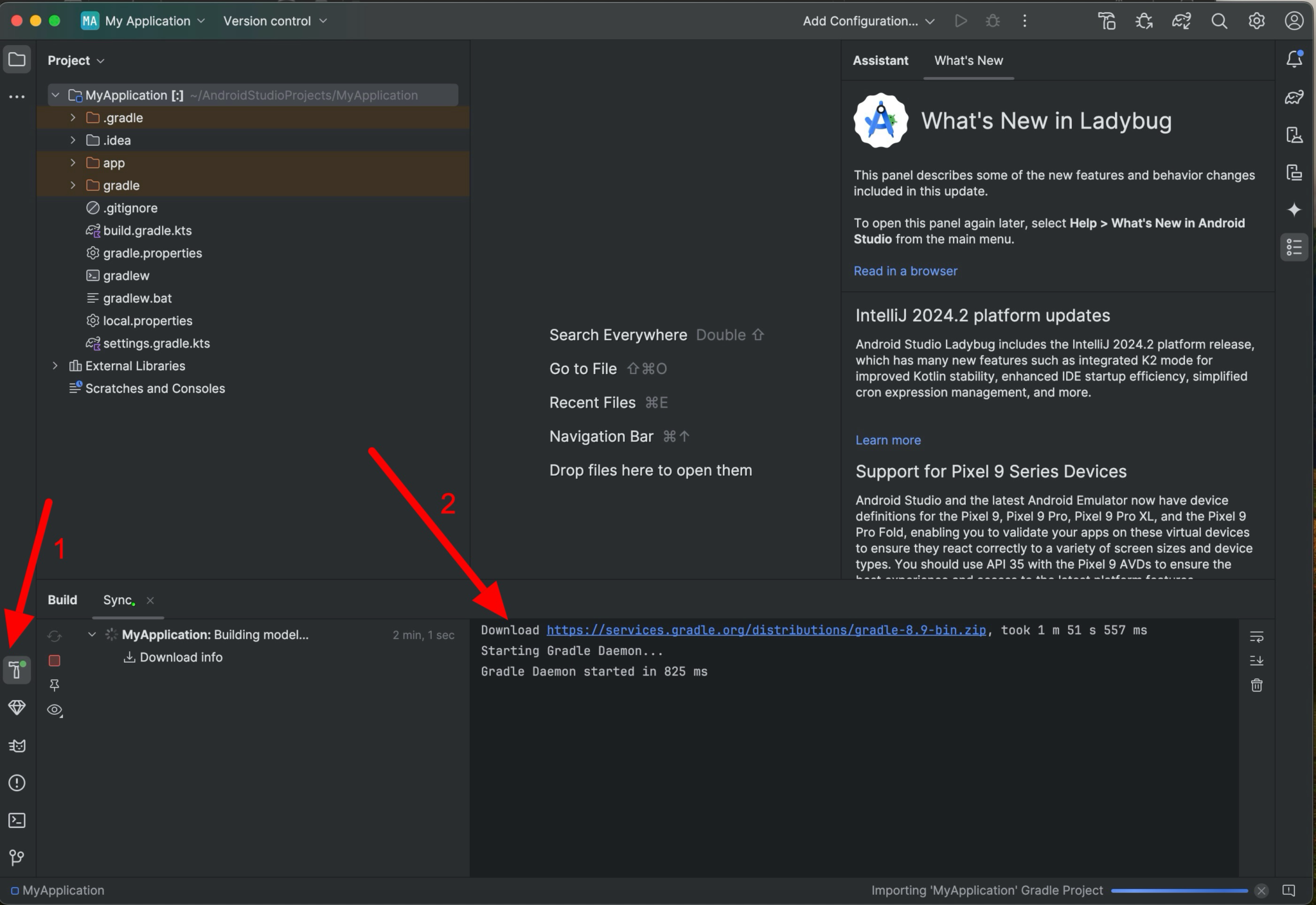The height and width of the screenshot is (905, 1316).
Task: Open the Gemini sparkle icon panel
Action: (x=1294, y=210)
